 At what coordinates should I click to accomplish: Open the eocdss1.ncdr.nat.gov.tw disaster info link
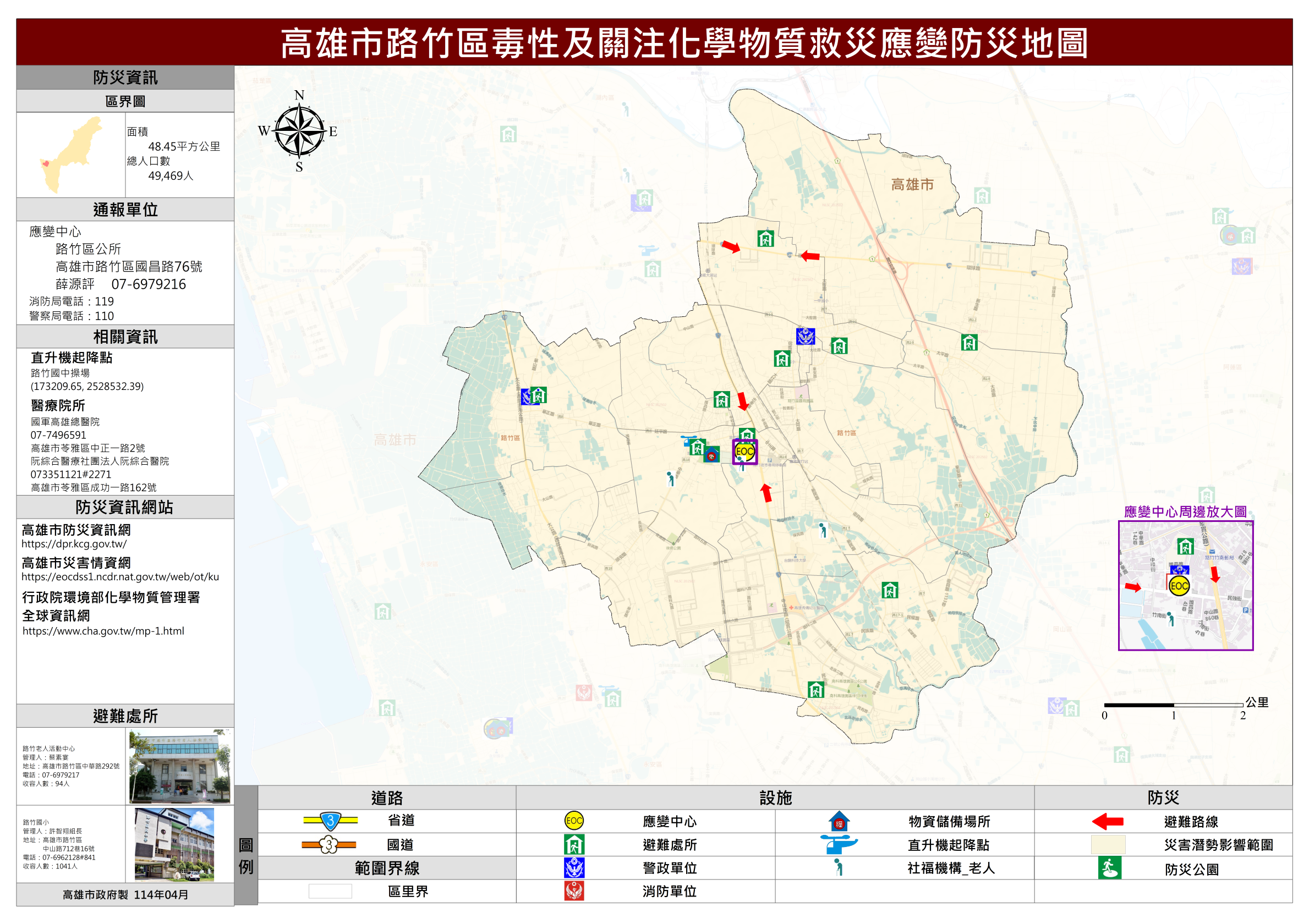[120, 577]
